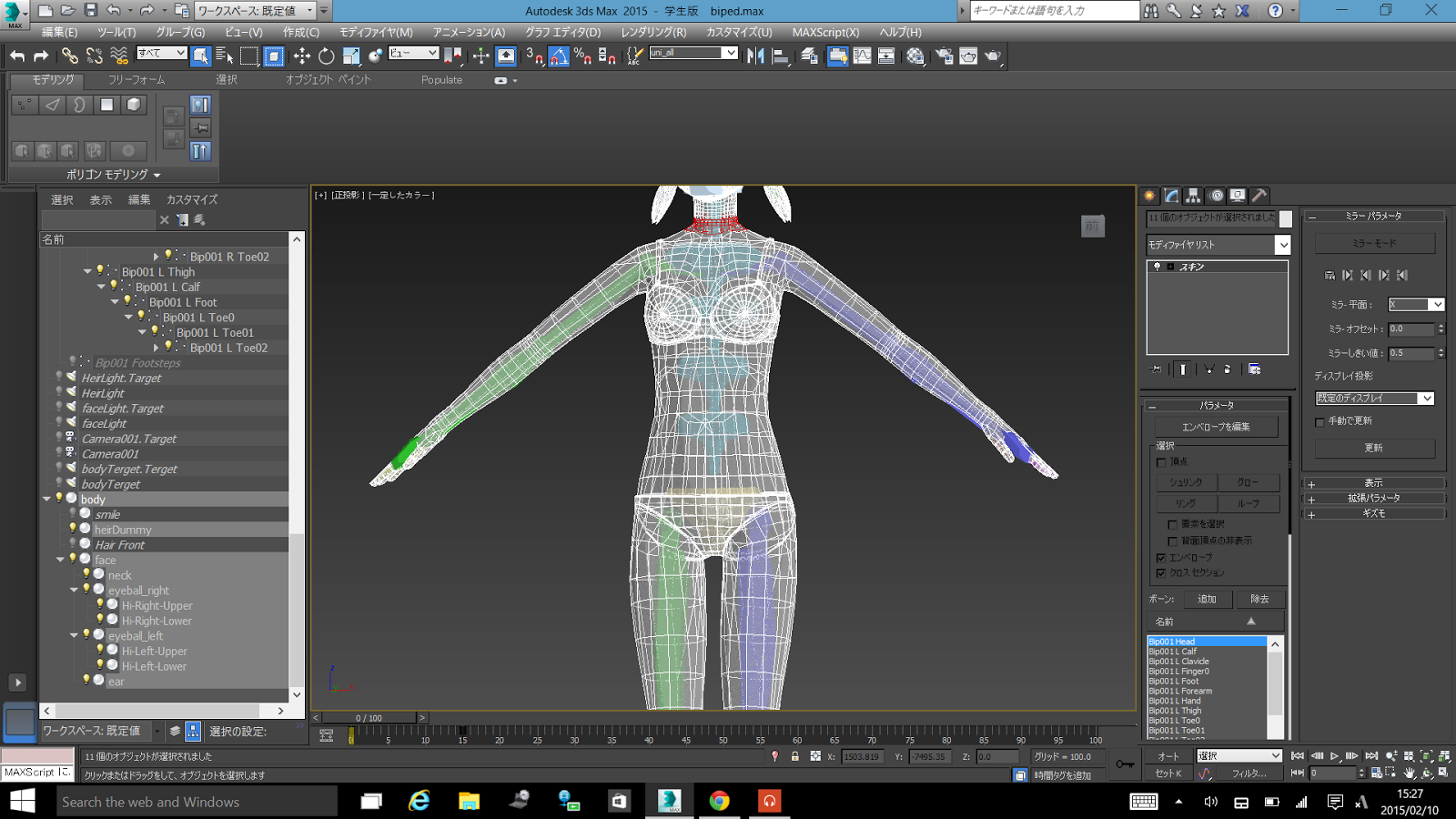
Task: Click the Play Animation button
Action: [x=1335, y=756]
